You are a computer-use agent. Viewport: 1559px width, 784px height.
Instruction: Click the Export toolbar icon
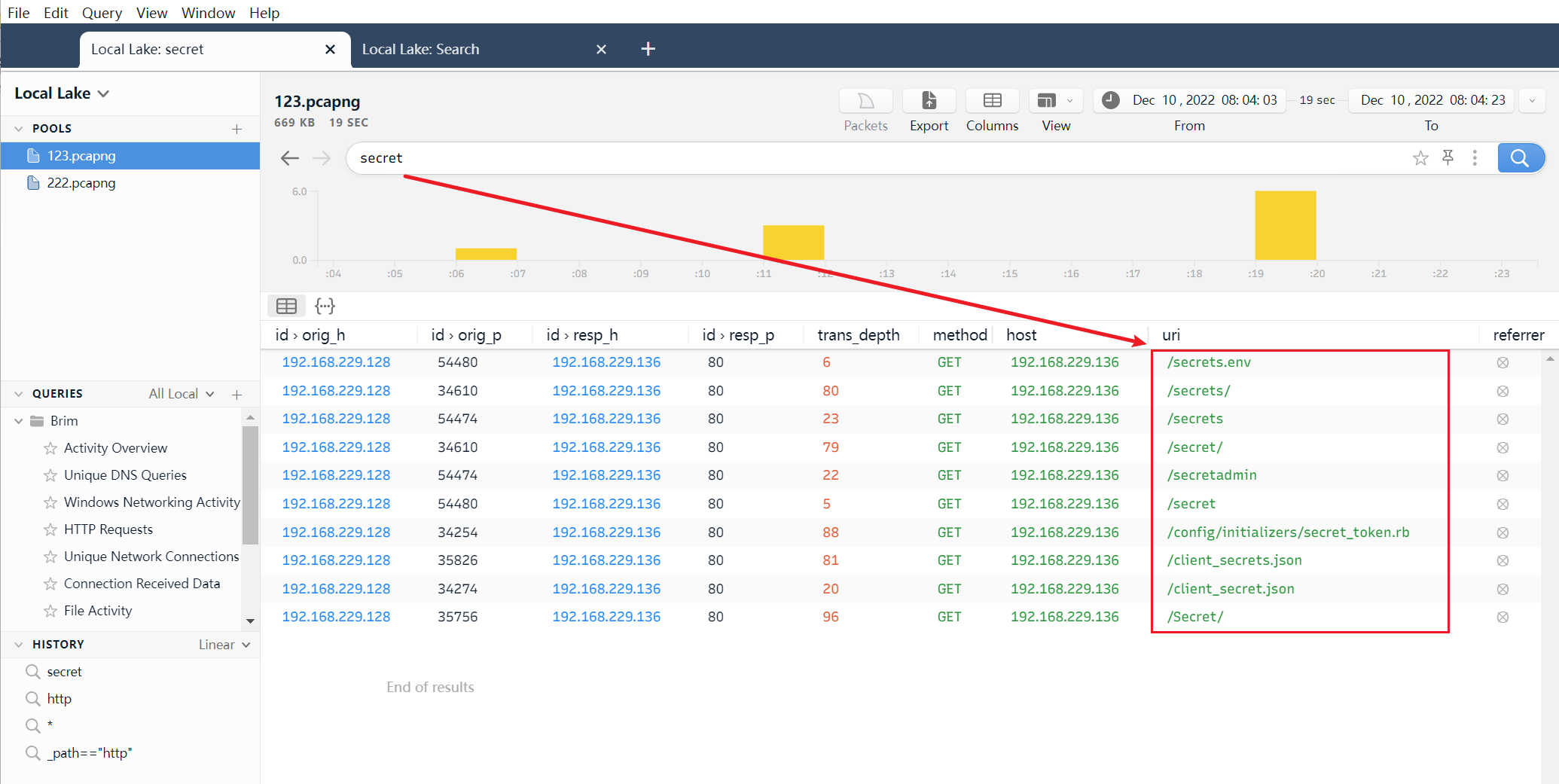point(929,101)
